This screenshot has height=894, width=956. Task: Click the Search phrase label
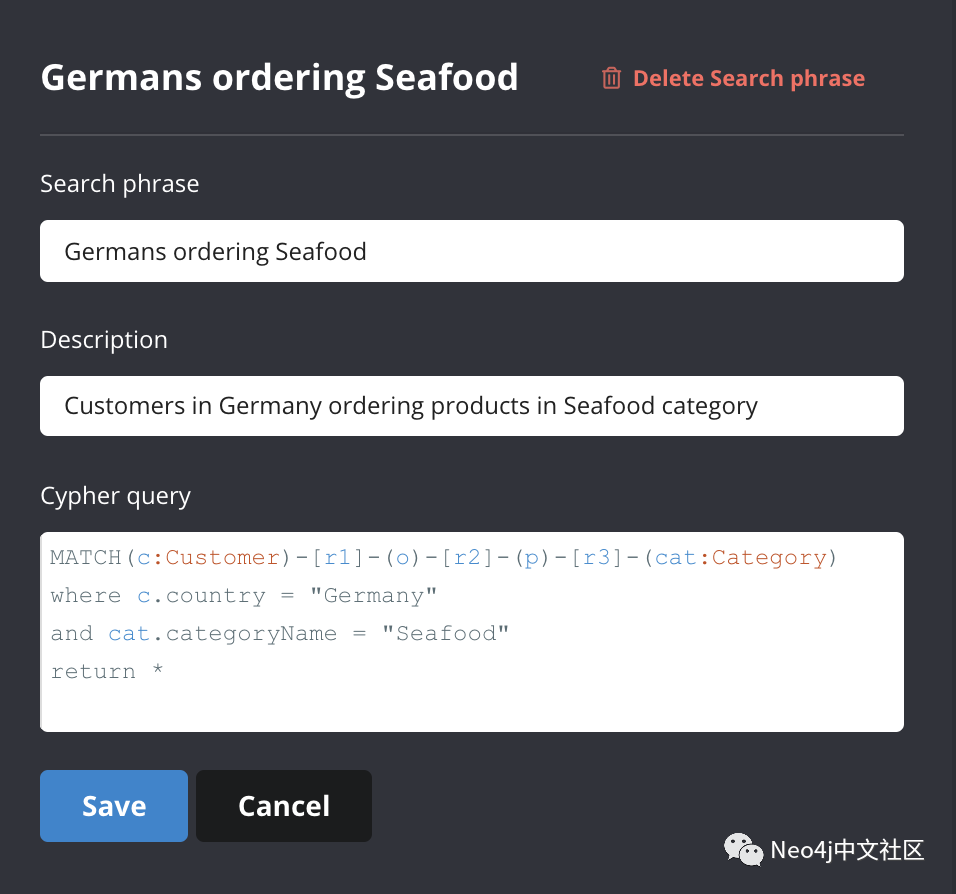tap(120, 184)
